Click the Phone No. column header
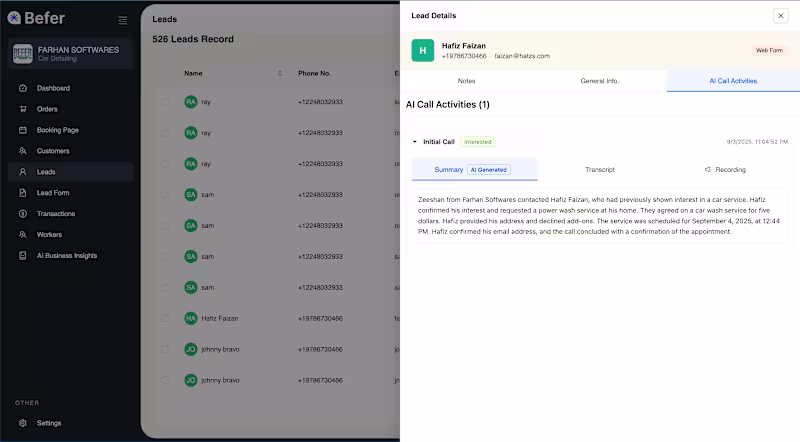Image resolution: width=800 pixels, height=442 pixels. pyautogui.click(x=314, y=73)
